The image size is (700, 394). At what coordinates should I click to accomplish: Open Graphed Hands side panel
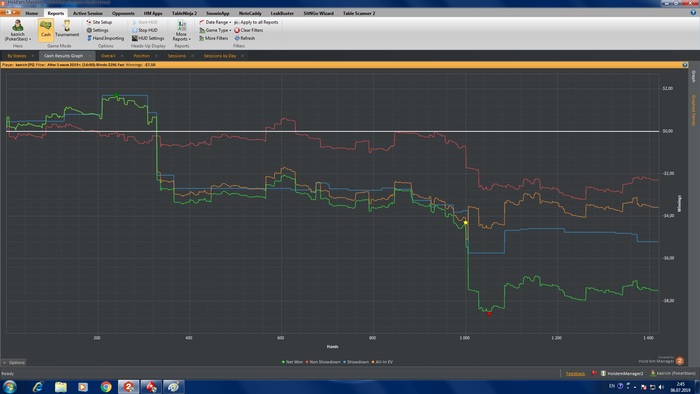pyautogui.click(x=694, y=110)
